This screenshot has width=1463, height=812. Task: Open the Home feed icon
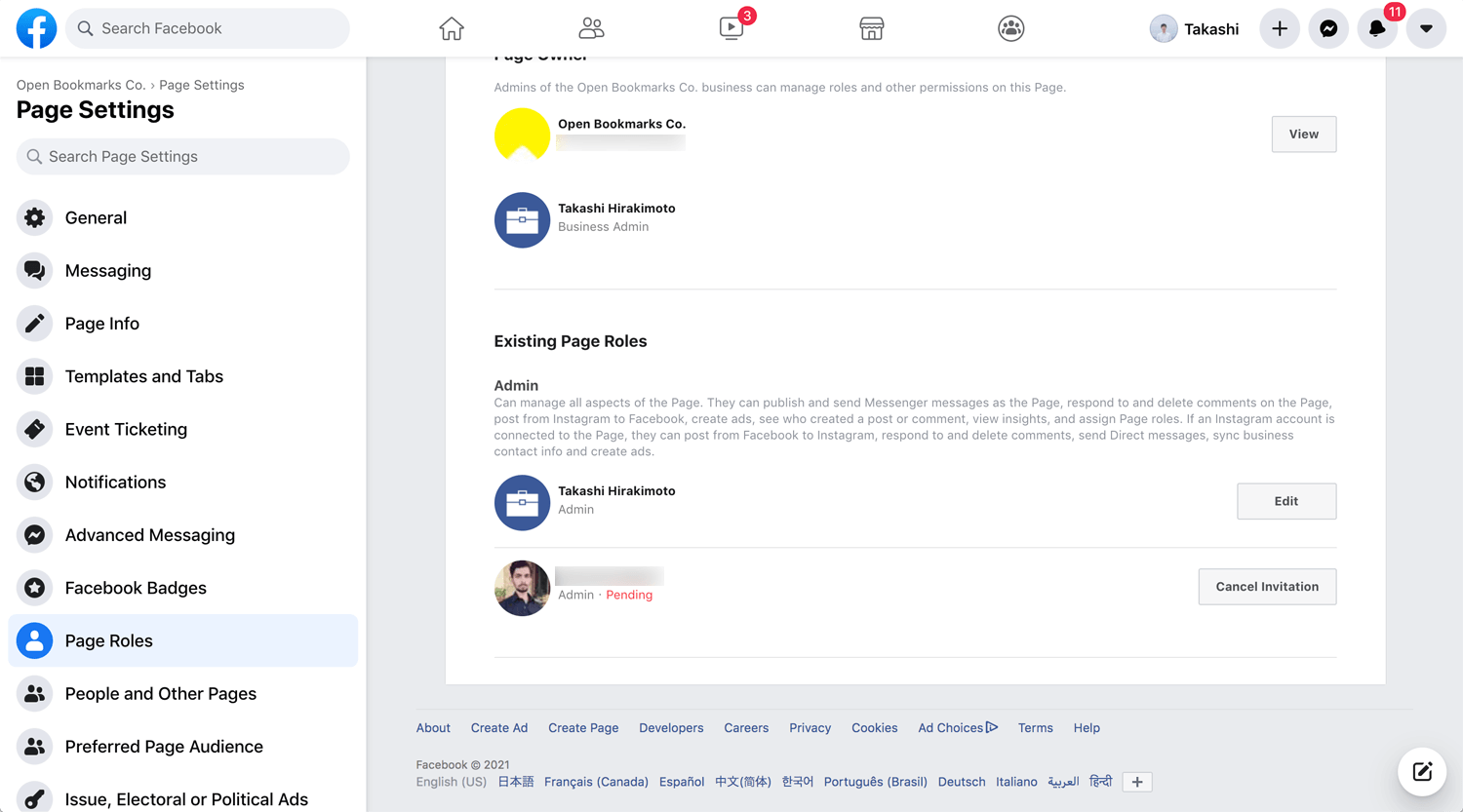452,28
